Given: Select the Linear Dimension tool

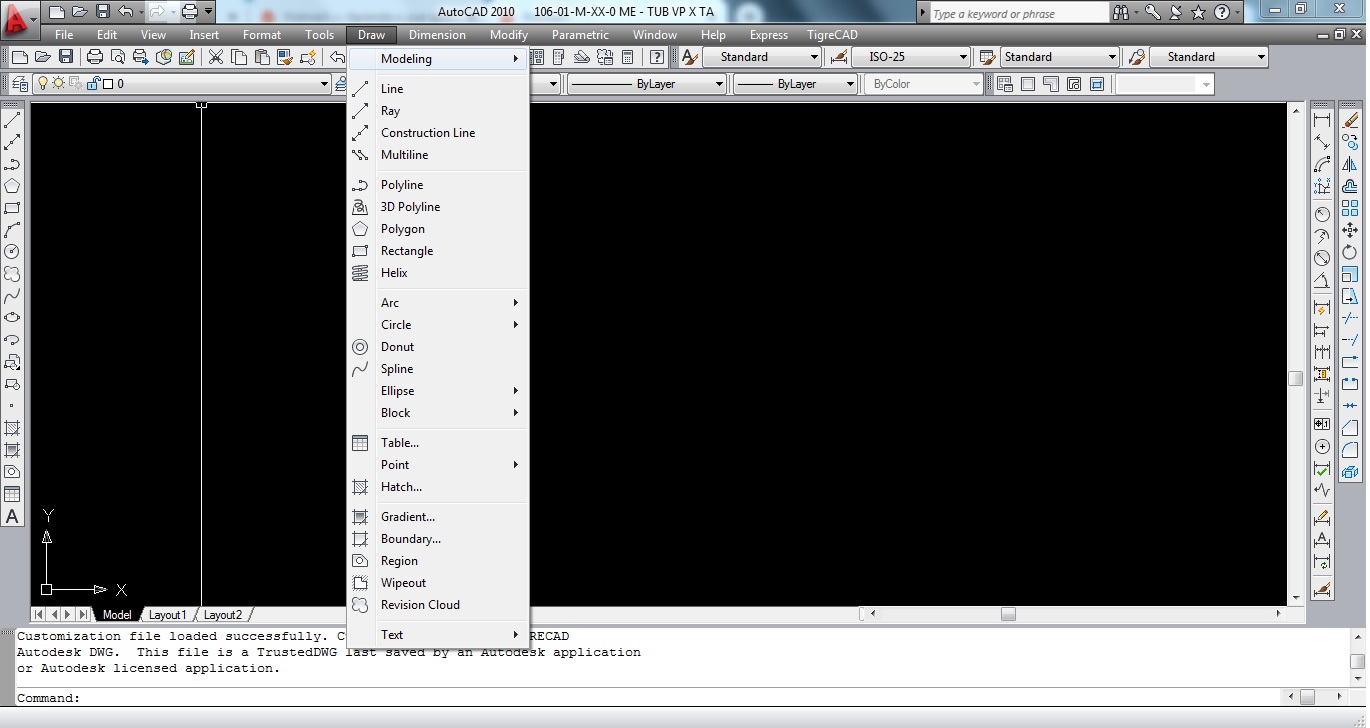Looking at the screenshot, I should point(1322,119).
